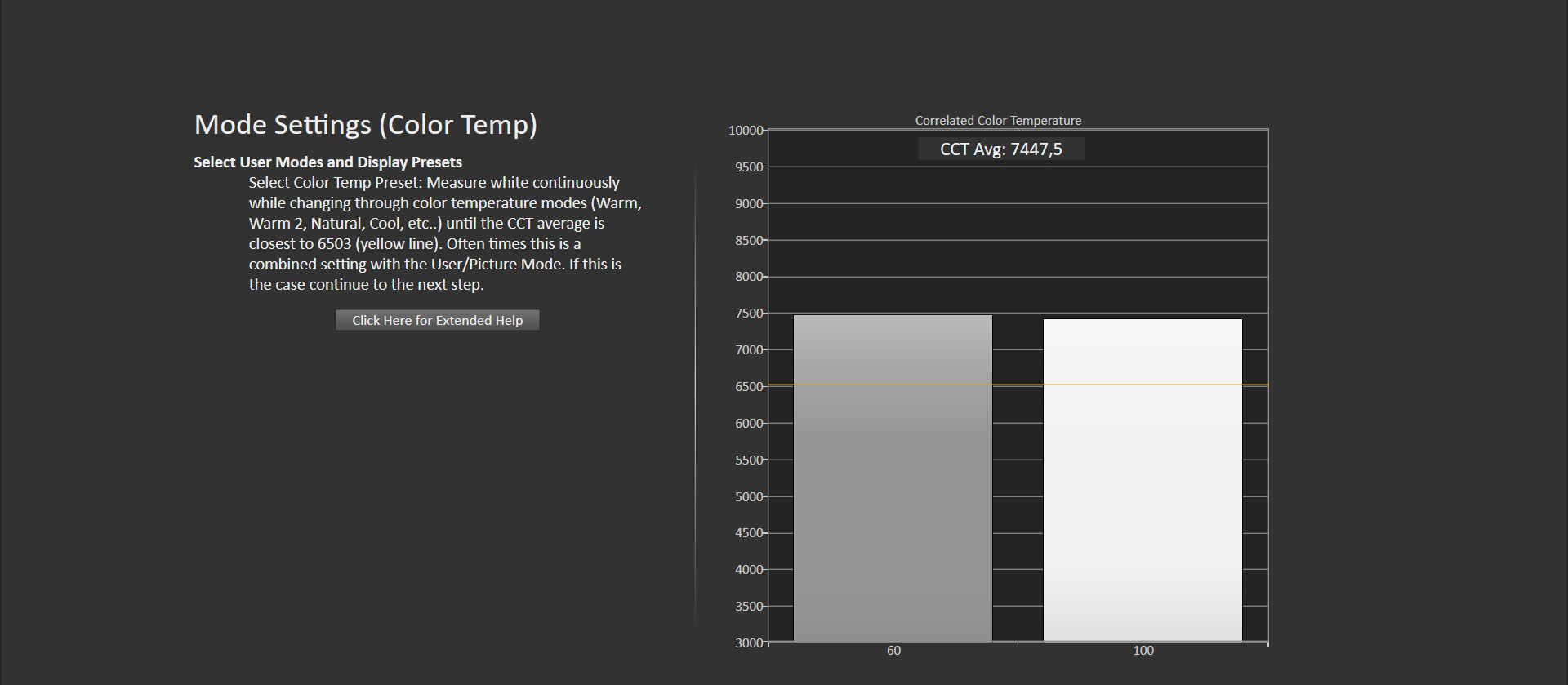Click the 9000 axis label
The height and width of the screenshot is (685, 1568).
point(749,204)
